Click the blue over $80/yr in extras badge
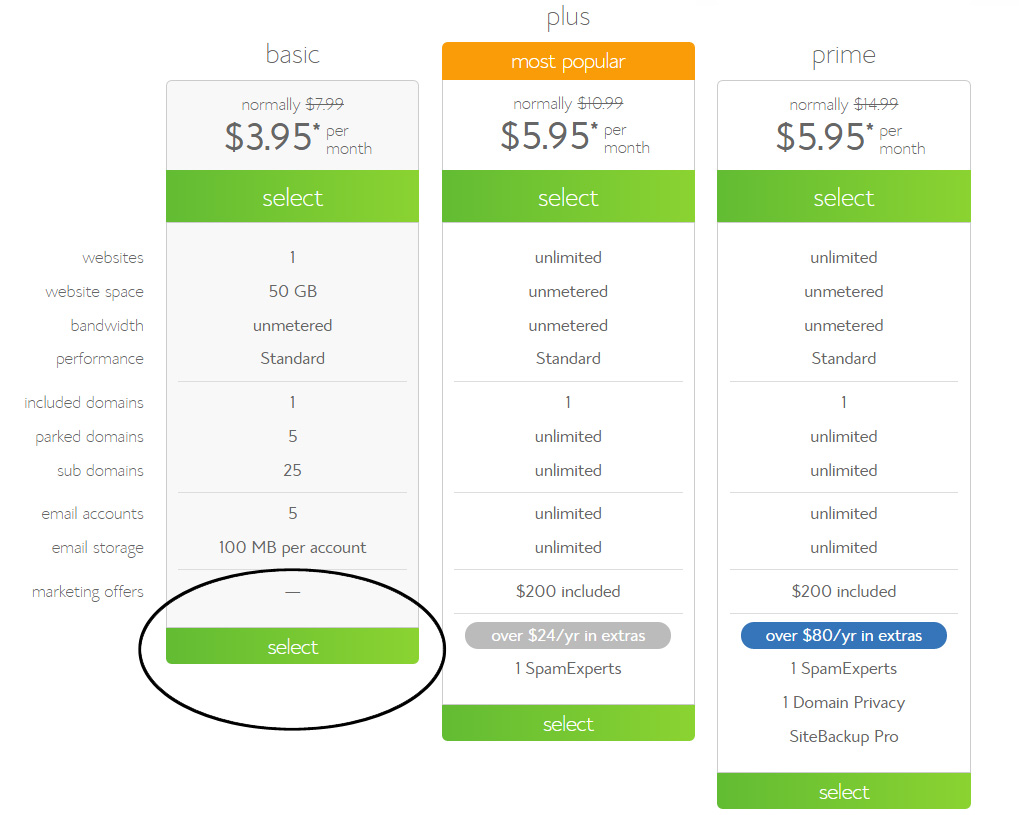Image resolution: width=1019 pixels, height=815 pixels. 844,636
